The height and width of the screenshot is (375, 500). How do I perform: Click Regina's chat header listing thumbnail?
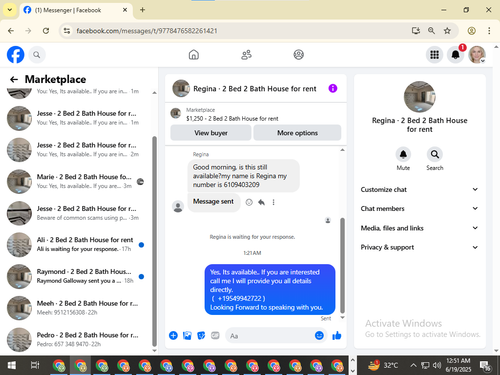pyautogui.click(x=181, y=88)
